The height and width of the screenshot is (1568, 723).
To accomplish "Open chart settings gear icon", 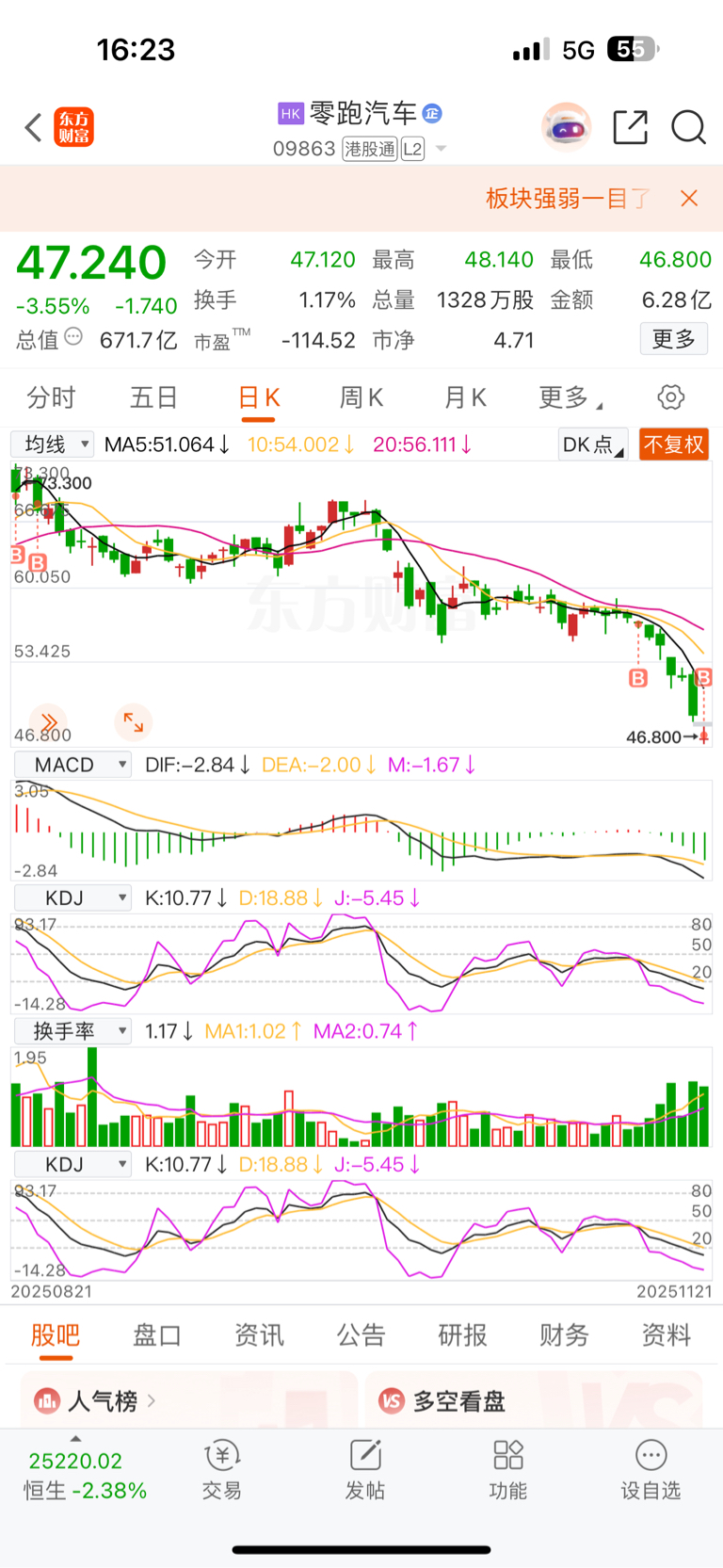I will coord(671,397).
